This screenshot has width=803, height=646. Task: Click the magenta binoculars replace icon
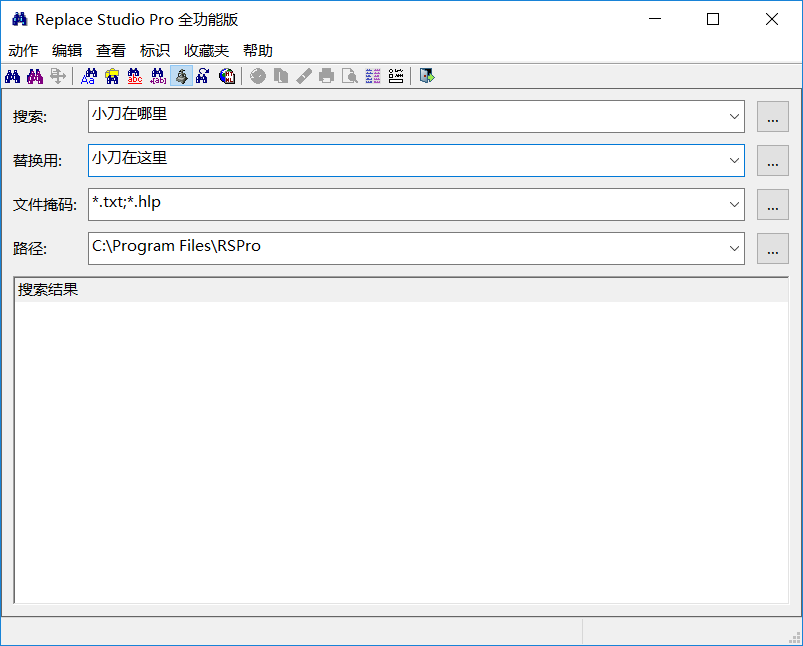tap(35, 76)
